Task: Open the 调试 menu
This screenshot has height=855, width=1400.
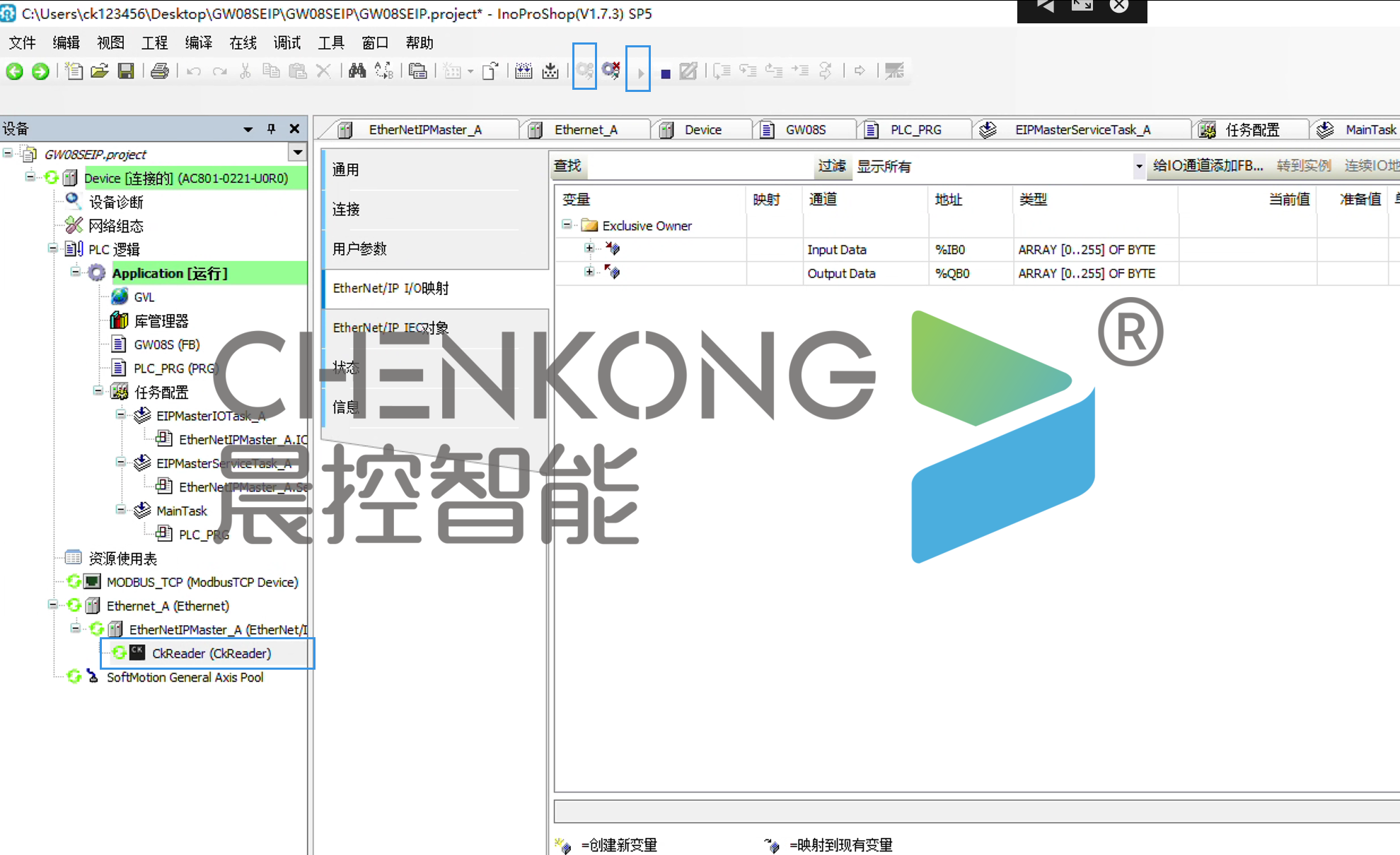Action: [287, 43]
